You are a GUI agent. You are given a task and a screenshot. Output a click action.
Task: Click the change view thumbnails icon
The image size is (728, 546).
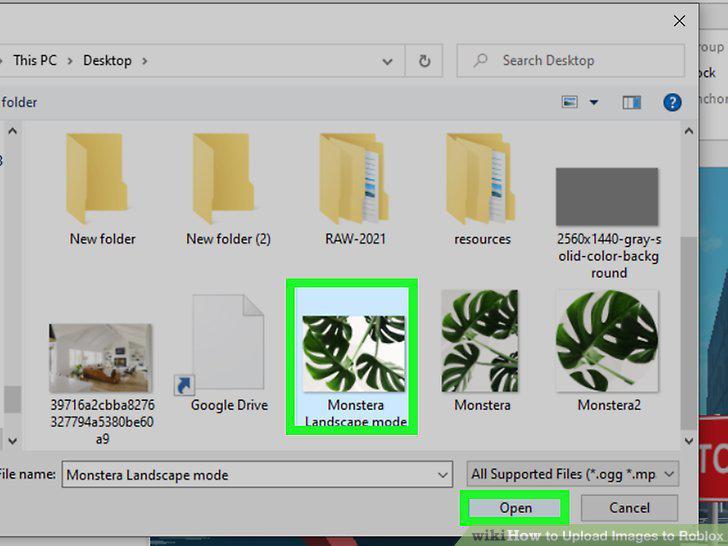pyautogui.click(x=570, y=102)
